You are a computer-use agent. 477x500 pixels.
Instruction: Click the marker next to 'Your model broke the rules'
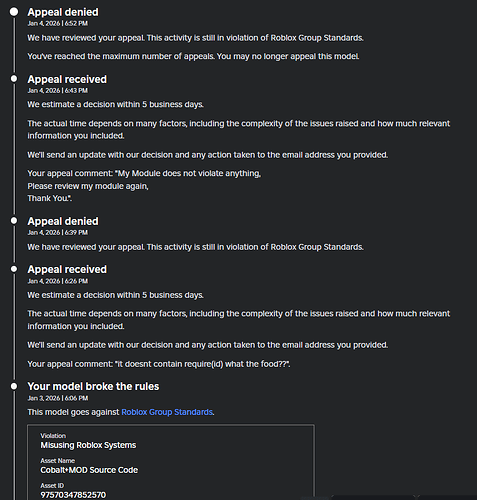coord(14,386)
